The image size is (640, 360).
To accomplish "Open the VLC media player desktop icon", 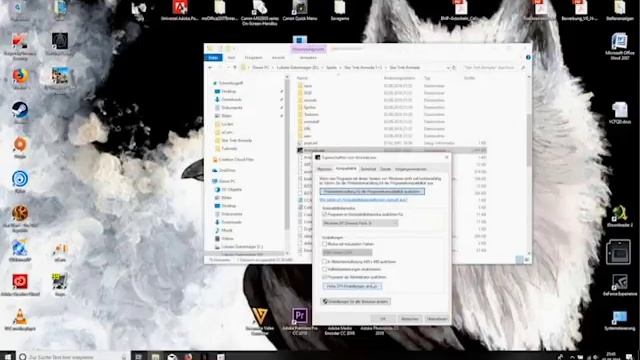I will pyautogui.click(x=20, y=319).
